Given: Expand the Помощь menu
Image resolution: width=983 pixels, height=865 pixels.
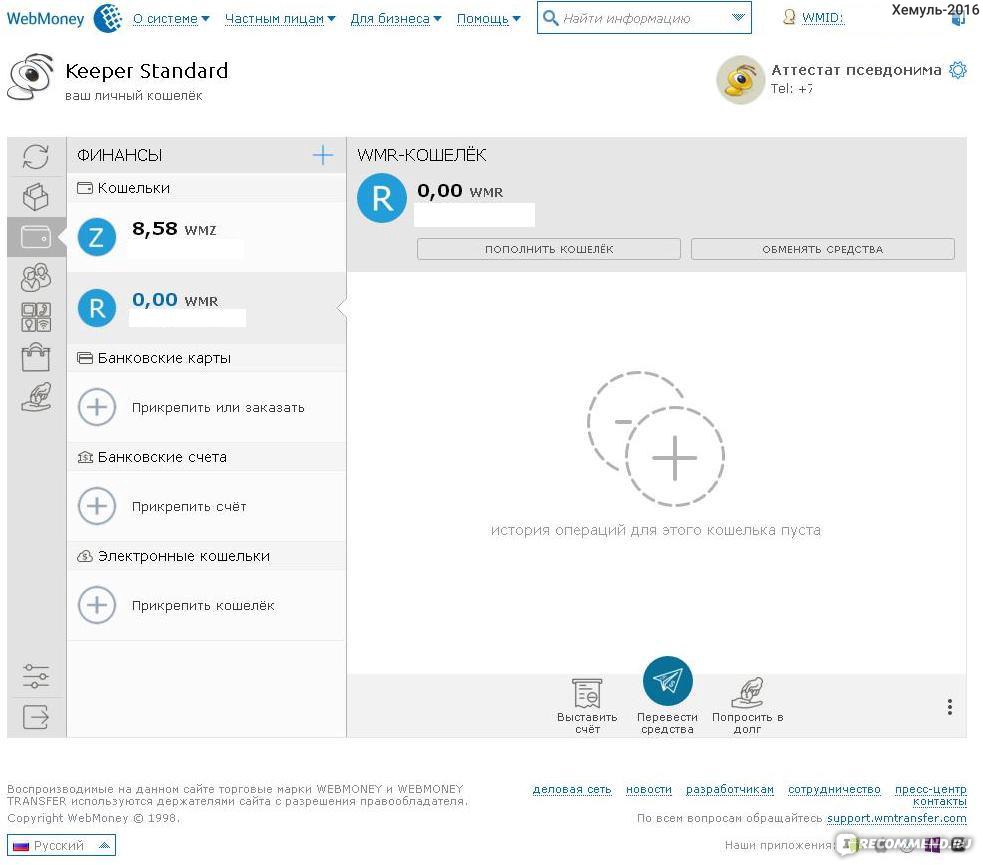Looking at the screenshot, I should click(488, 19).
